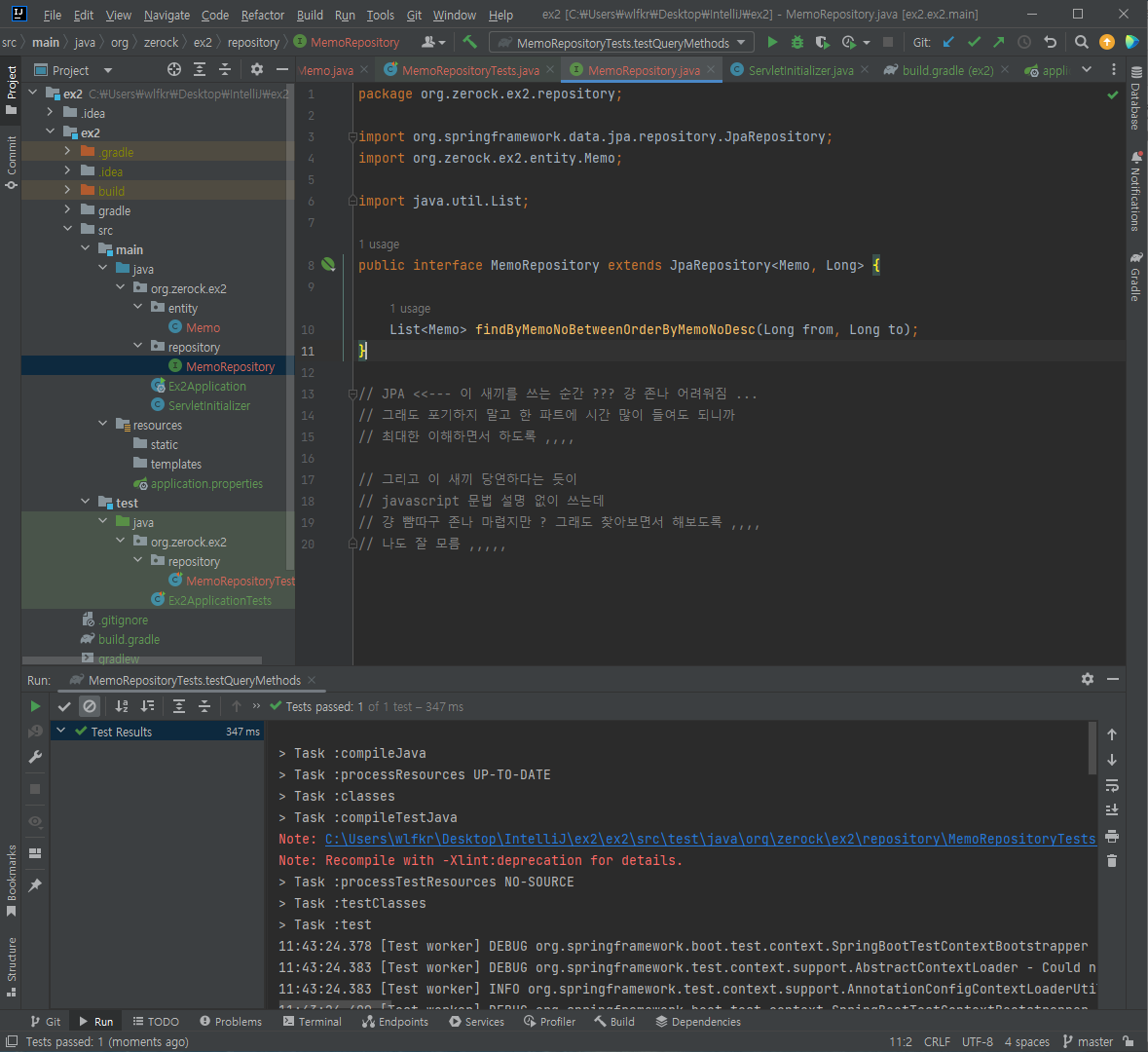Open Project panel gear options

(x=256, y=69)
